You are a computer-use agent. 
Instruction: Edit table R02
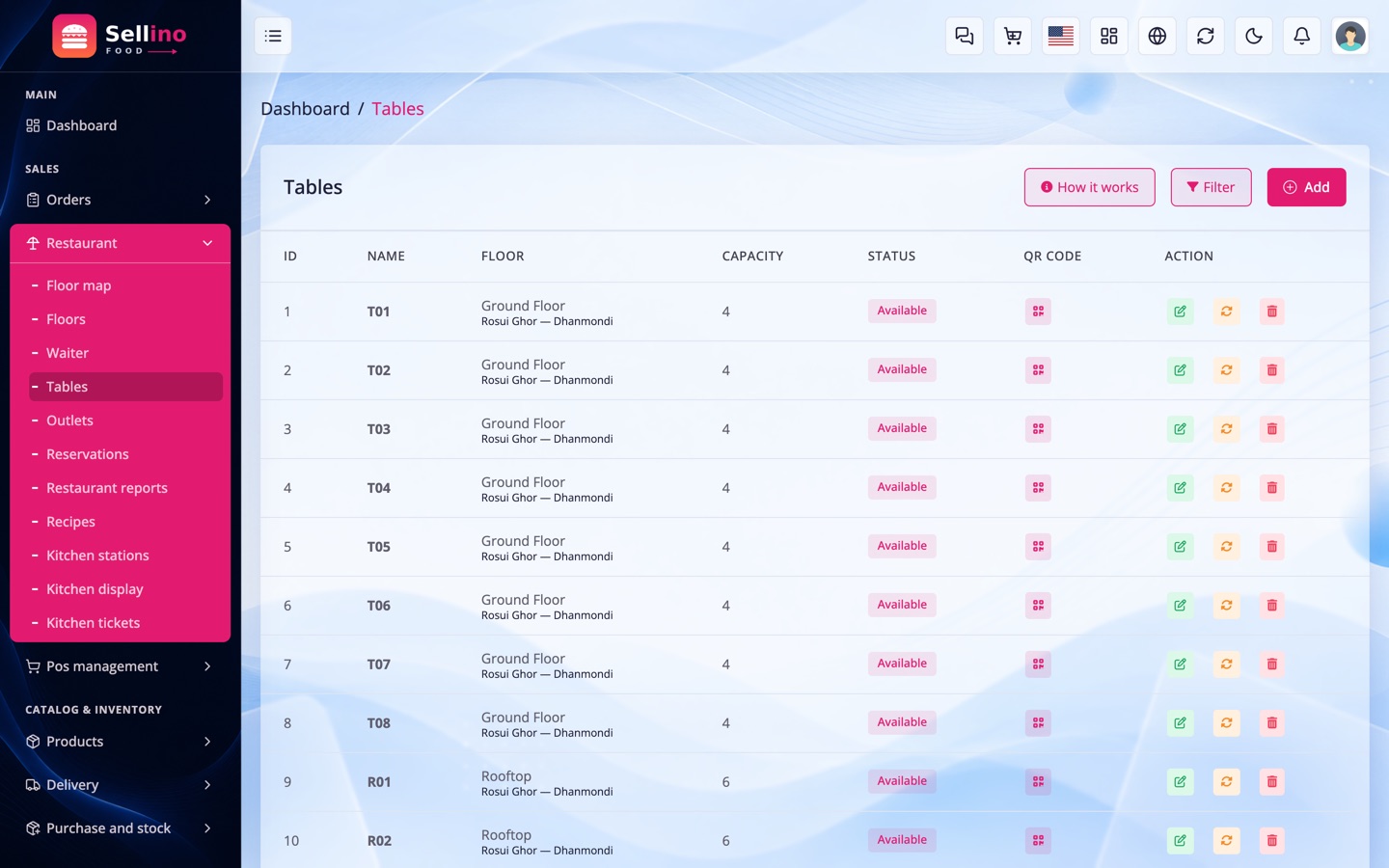[1180, 841]
